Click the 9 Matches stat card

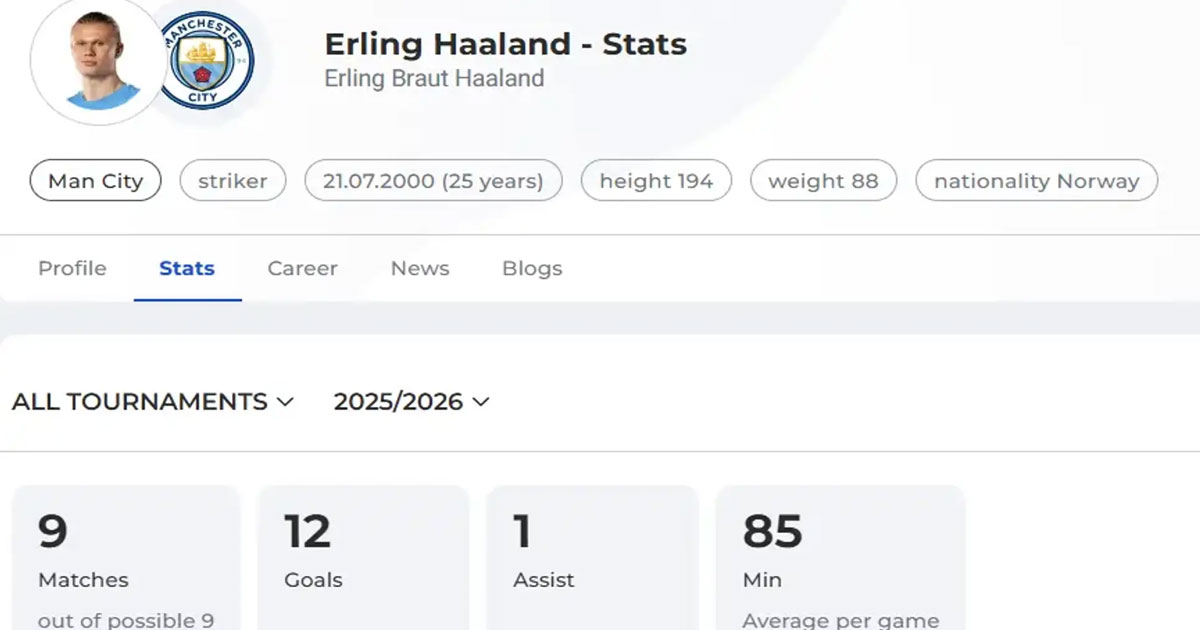click(x=126, y=560)
